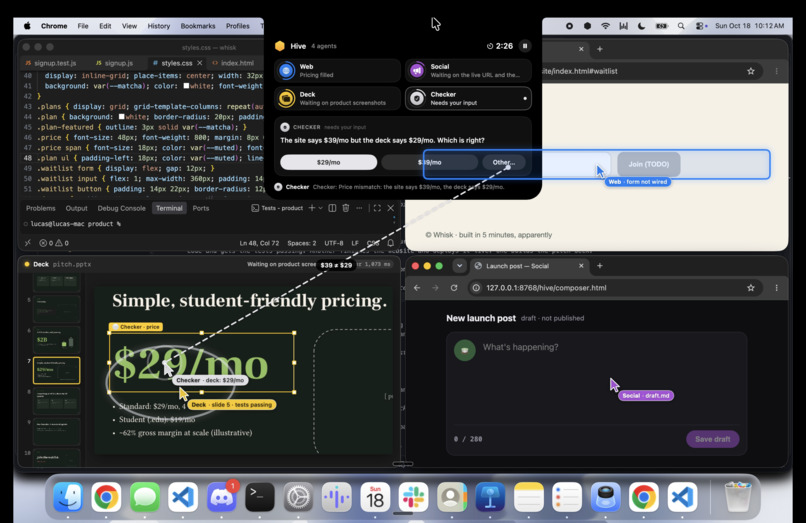806x523 pixels.
Task: Go back in the composer window
Action: click(417, 287)
